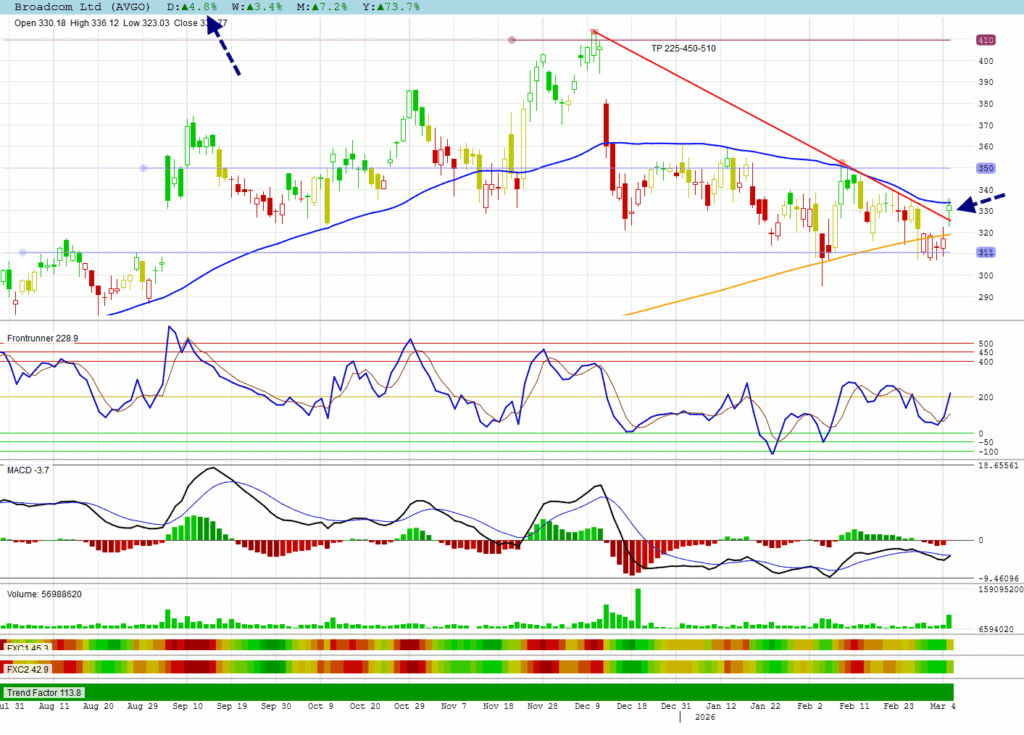Select the Volume 56988620 panel label
The height and width of the screenshot is (735, 1024).
45,593
